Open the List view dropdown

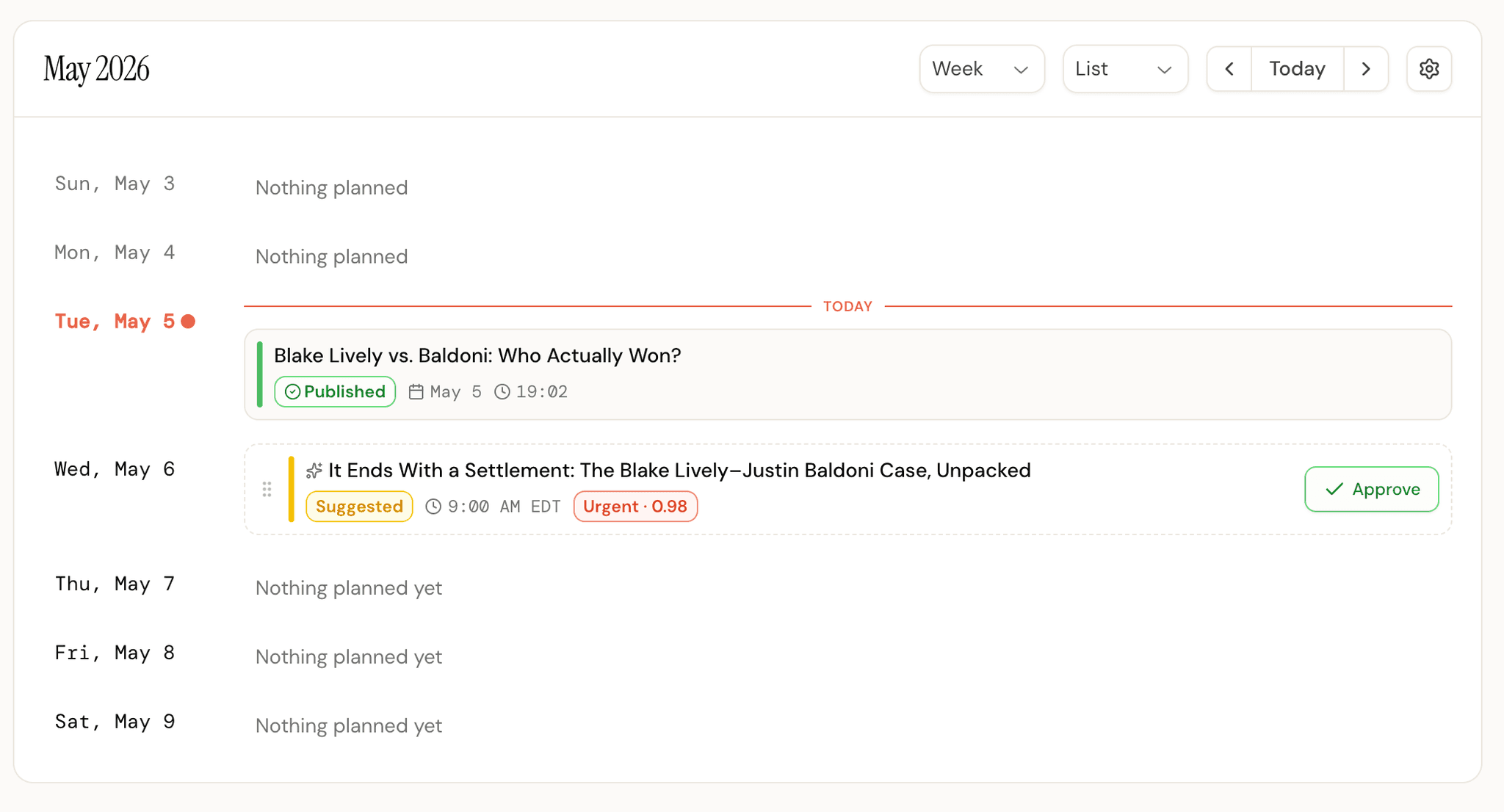point(1125,69)
